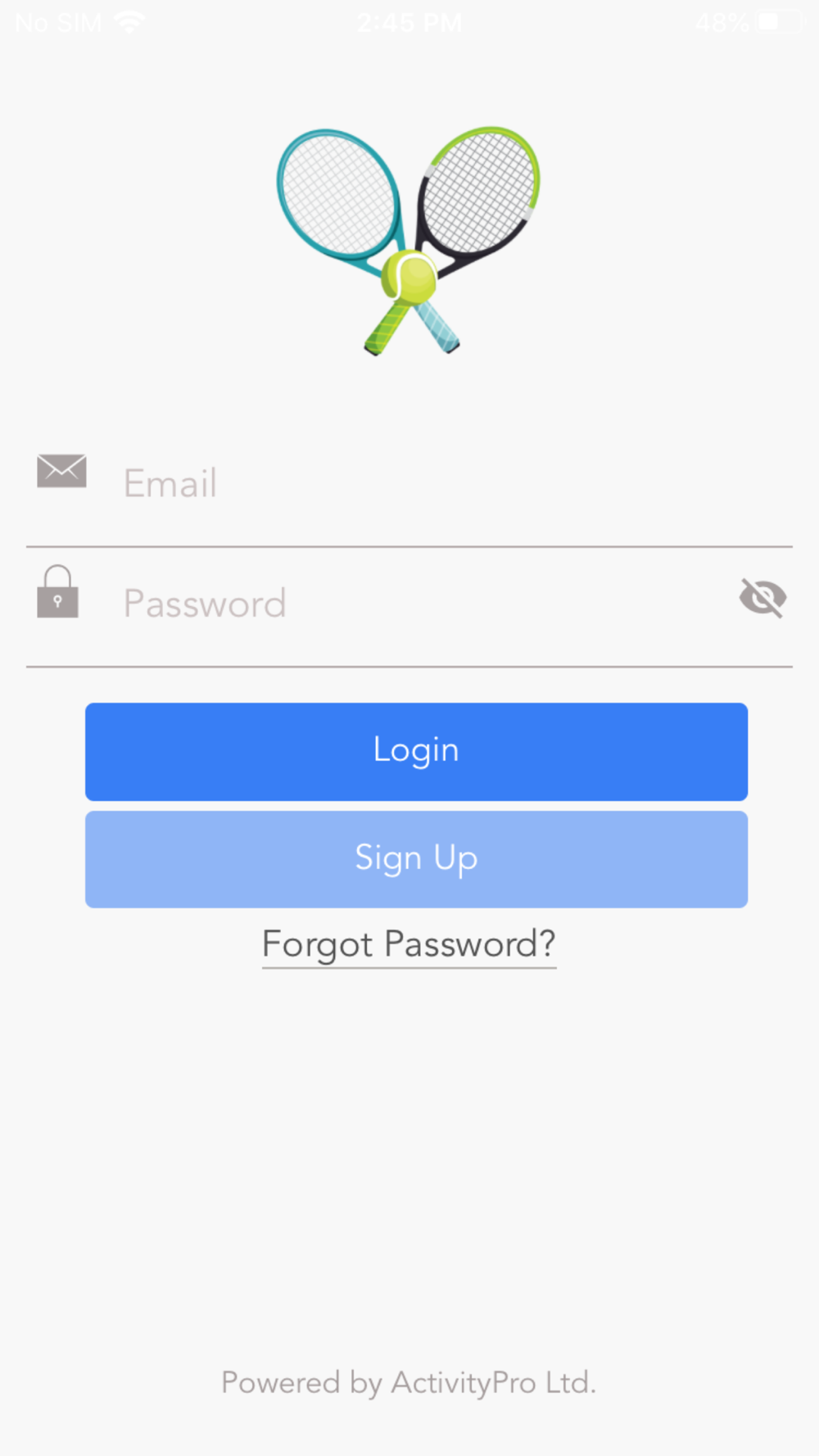Click the Sign Up button

[x=416, y=859]
